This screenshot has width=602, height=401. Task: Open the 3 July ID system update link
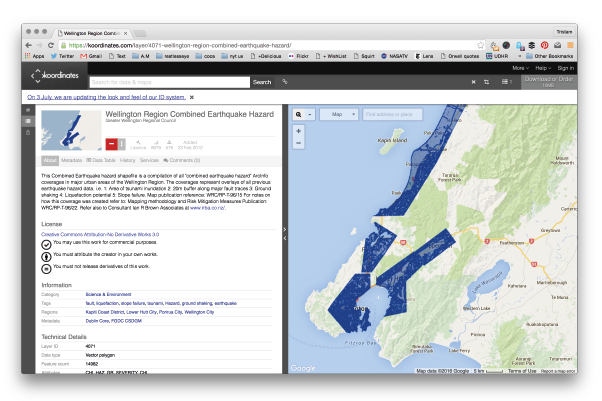(106, 97)
